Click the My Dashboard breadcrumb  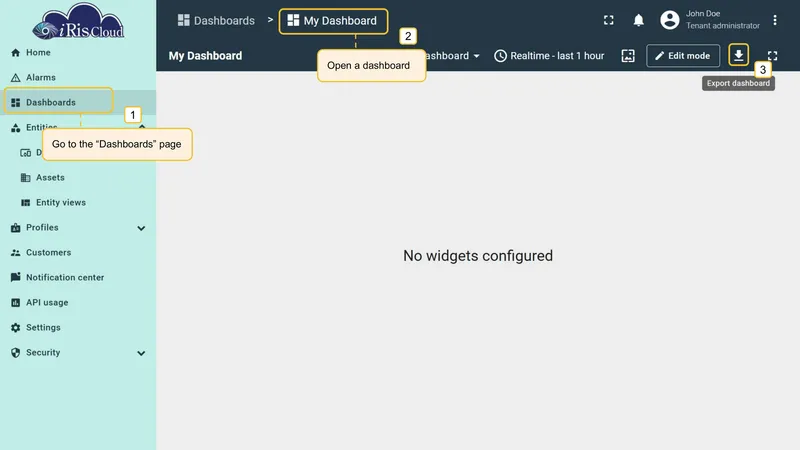click(x=333, y=21)
